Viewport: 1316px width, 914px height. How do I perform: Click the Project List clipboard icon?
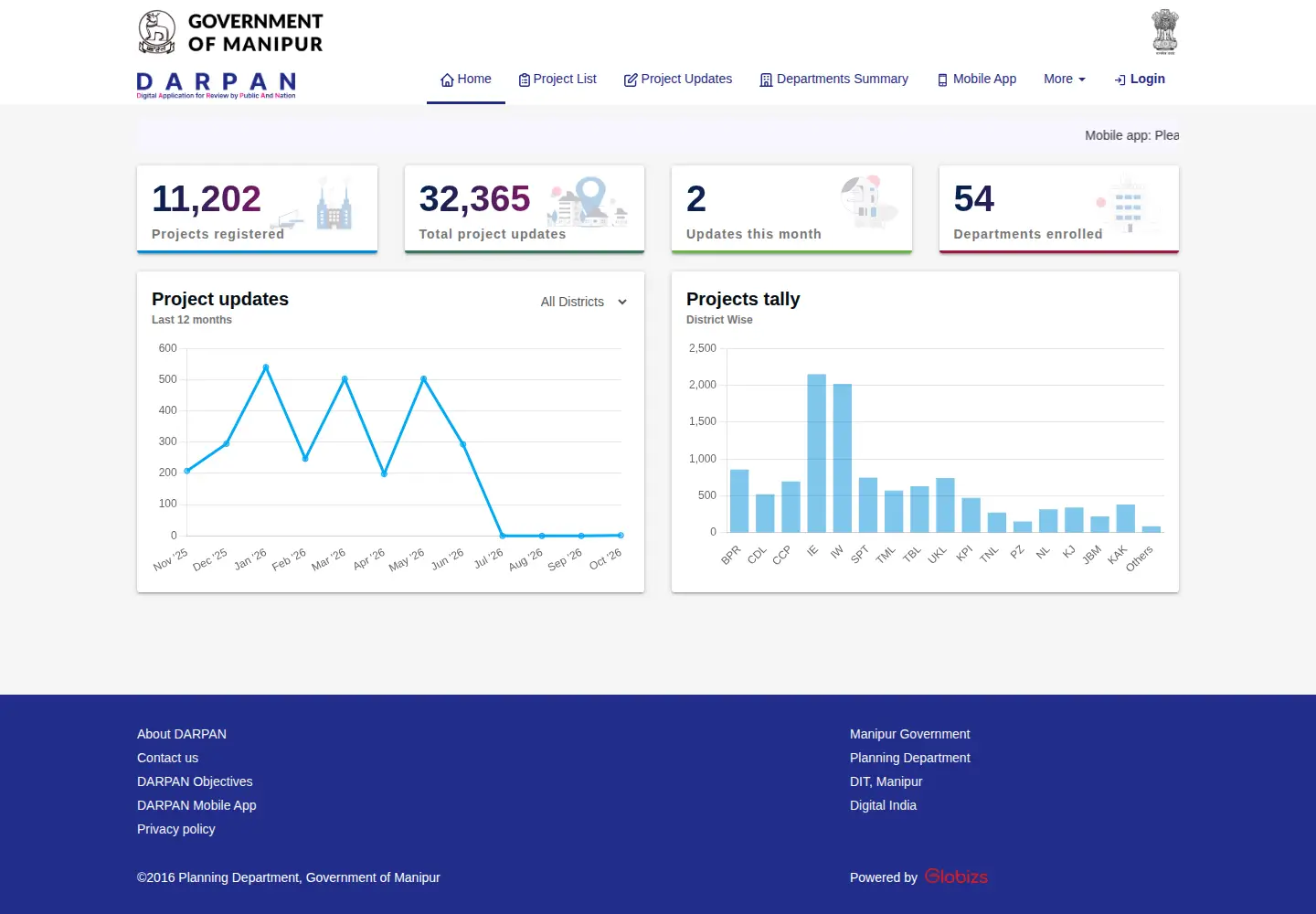click(525, 80)
